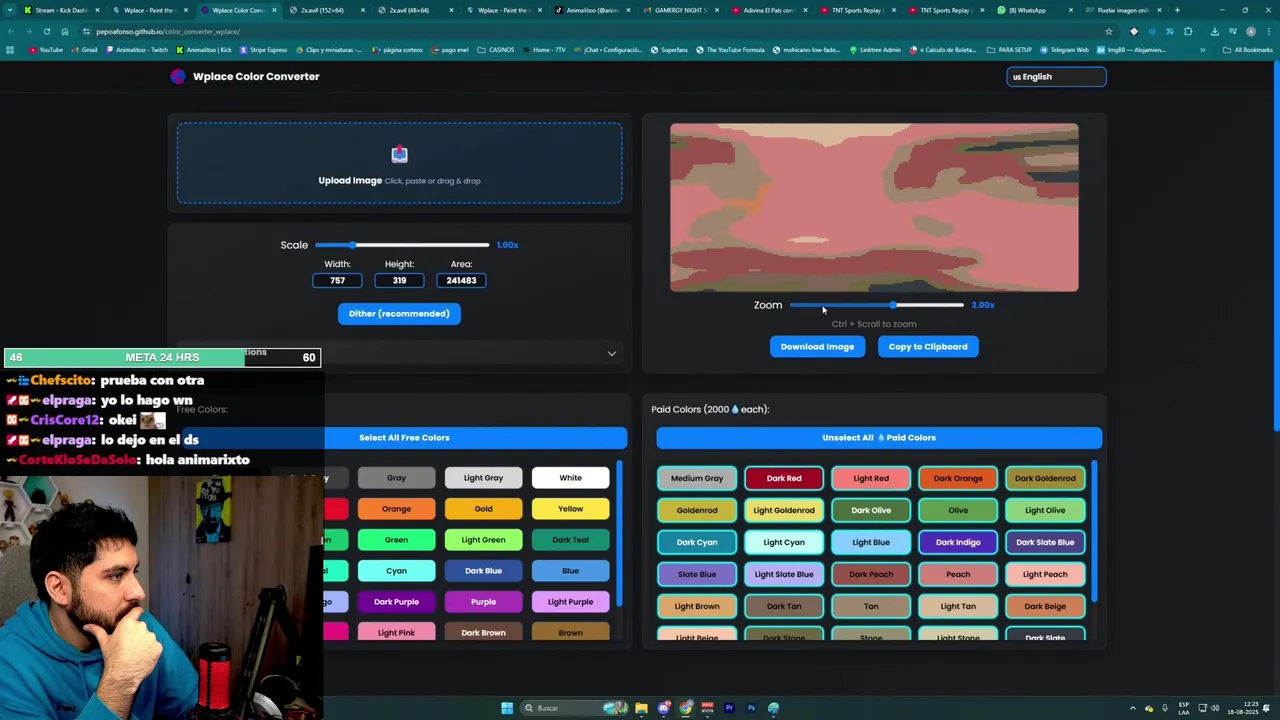Toggle the Dark Indigo paid color
Screen dimensions: 1280x720
click(958, 542)
